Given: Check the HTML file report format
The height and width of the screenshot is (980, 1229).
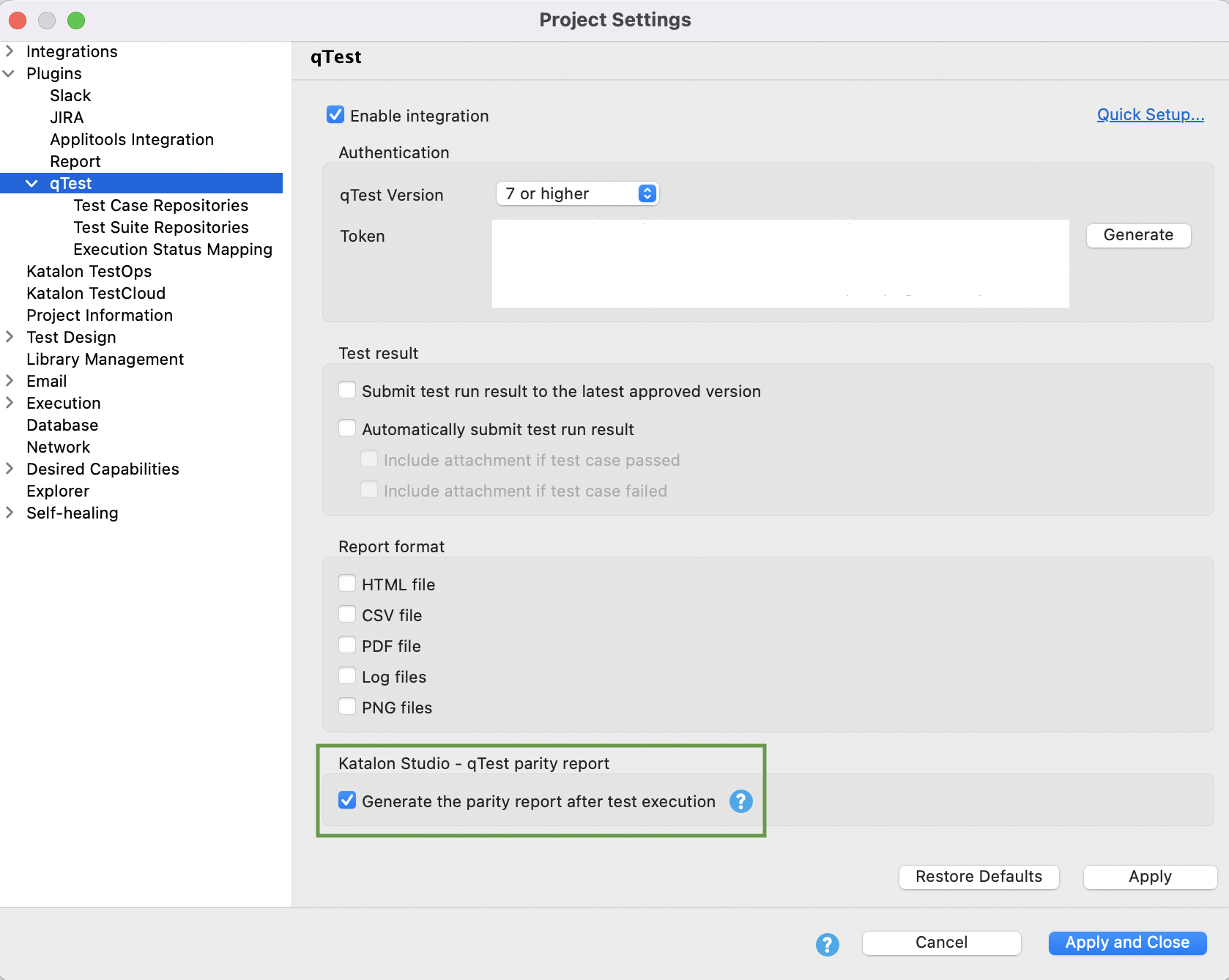Looking at the screenshot, I should 346,583.
